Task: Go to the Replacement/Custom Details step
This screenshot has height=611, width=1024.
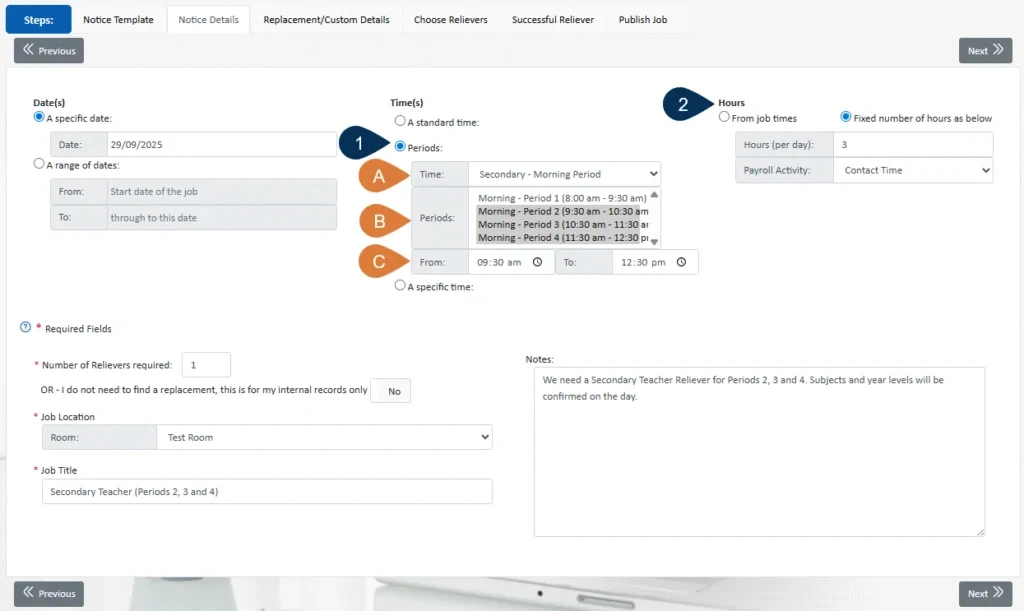Action: [x=327, y=20]
